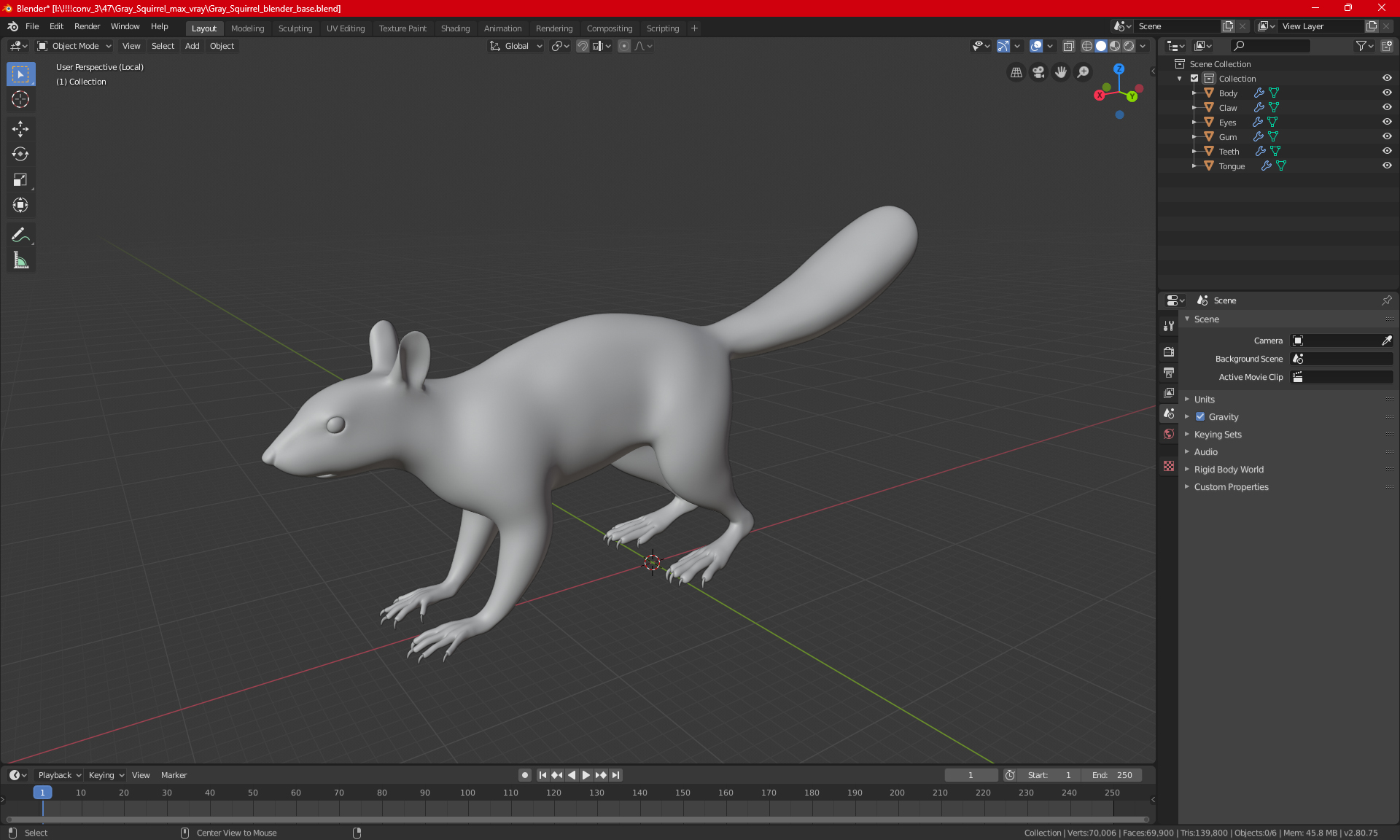
Task: Hide the Teeth object in outliner
Action: 1387,151
